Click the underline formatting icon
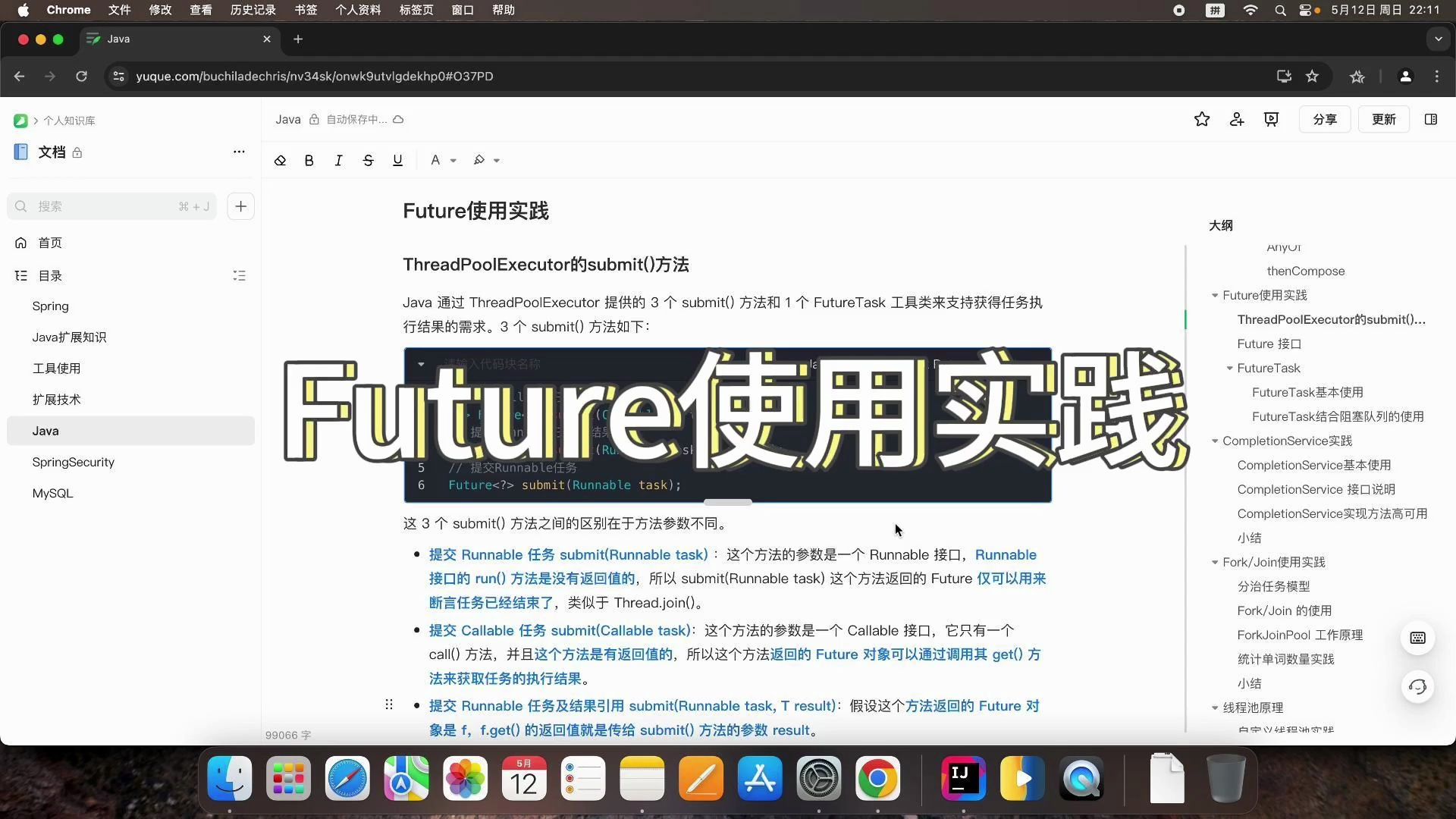This screenshot has width=1456, height=819. [x=397, y=160]
